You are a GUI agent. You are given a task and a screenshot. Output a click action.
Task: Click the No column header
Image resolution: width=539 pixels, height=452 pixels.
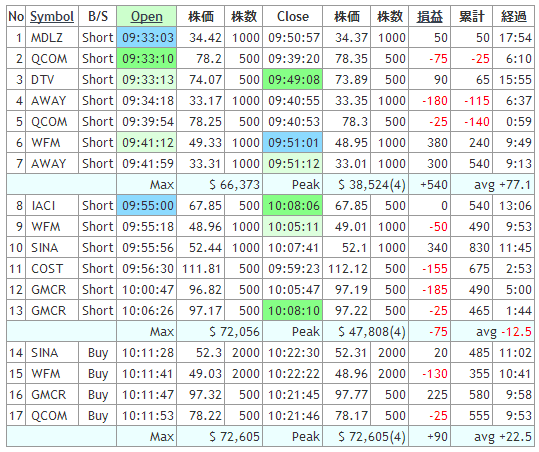[16, 16]
